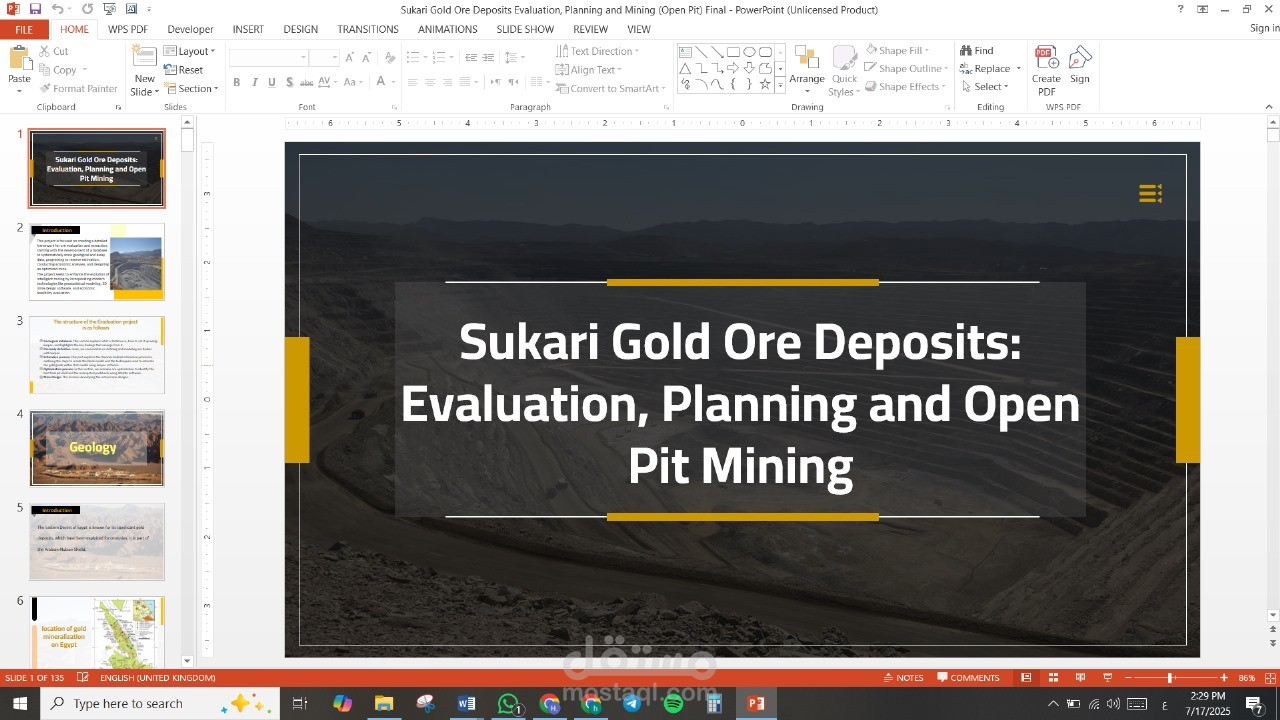
Task: Click the Windows search box
Action: [x=160, y=704]
